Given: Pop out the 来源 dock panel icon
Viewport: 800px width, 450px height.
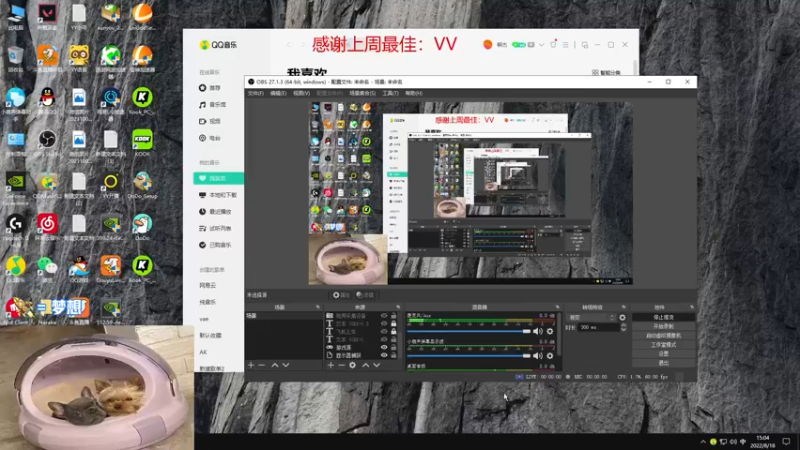Looking at the screenshot, I should pyautogui.click(x=398, y=307).
